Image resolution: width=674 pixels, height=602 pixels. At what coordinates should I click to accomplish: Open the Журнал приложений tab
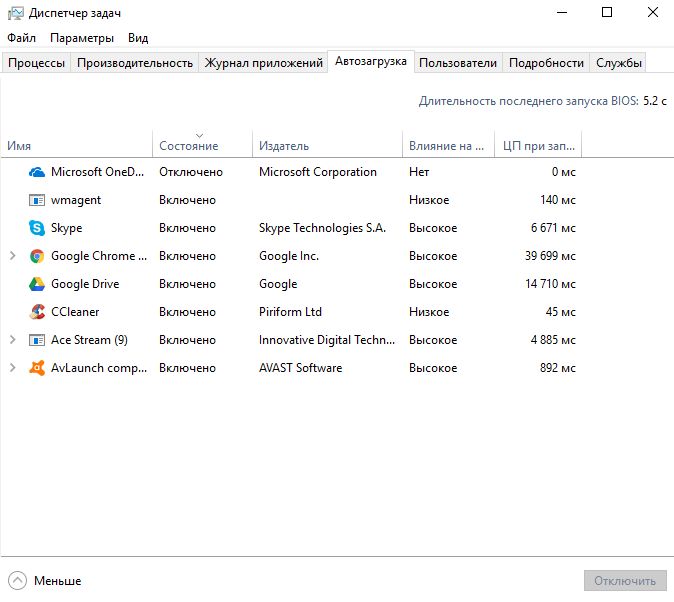tap(263, 63)
